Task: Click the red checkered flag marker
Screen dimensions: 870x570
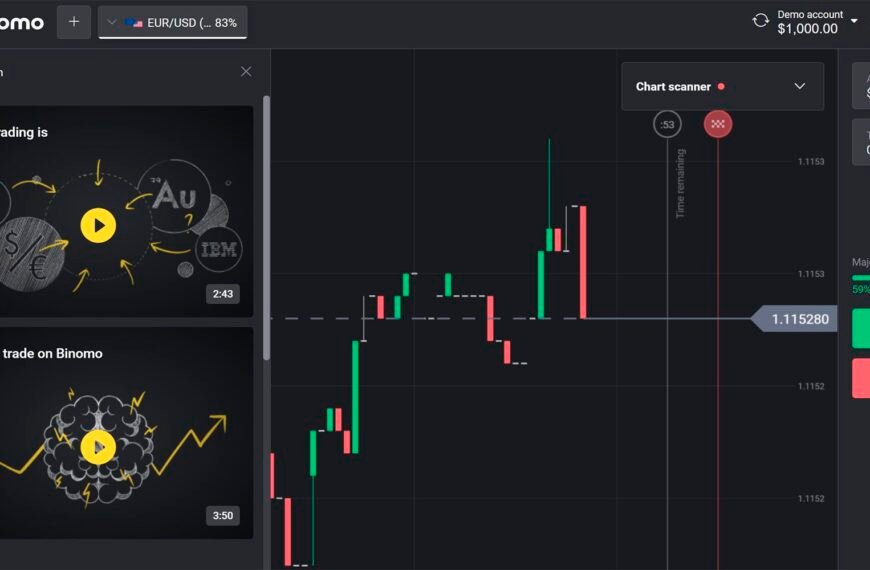Action: click(718, 124)
